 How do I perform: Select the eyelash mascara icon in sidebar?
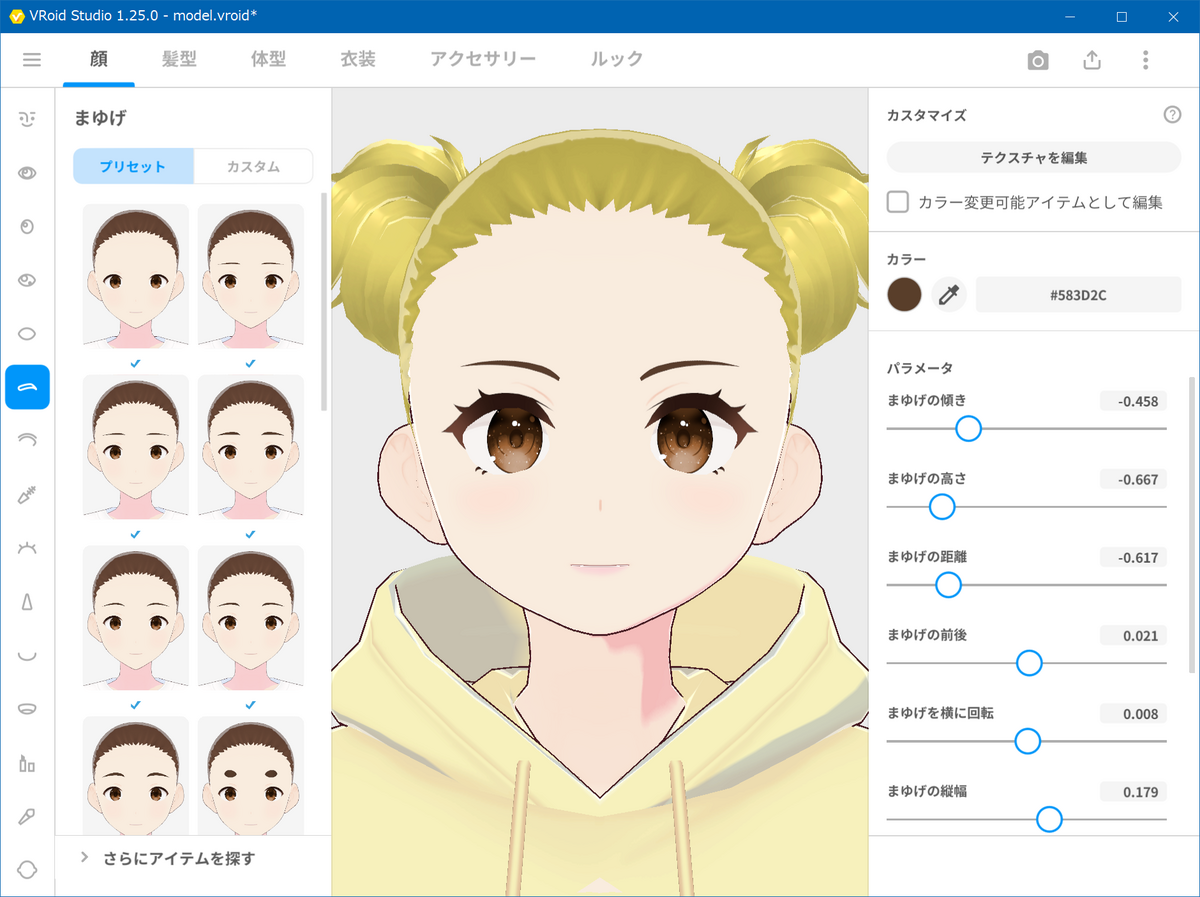(x=27, y=494)
